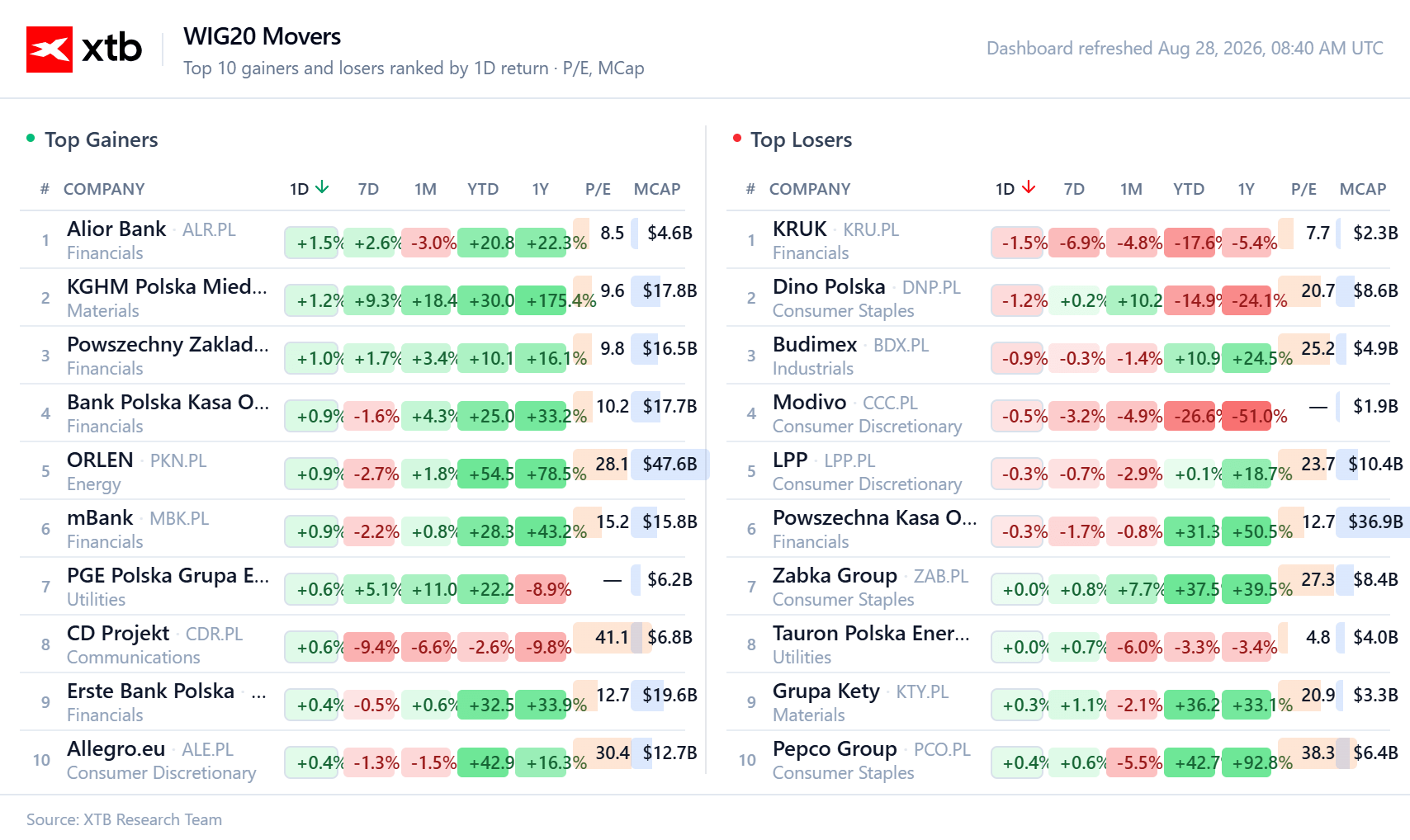
Task: Sort losers by MCAP column
Action: click(x=1363, y=189)
